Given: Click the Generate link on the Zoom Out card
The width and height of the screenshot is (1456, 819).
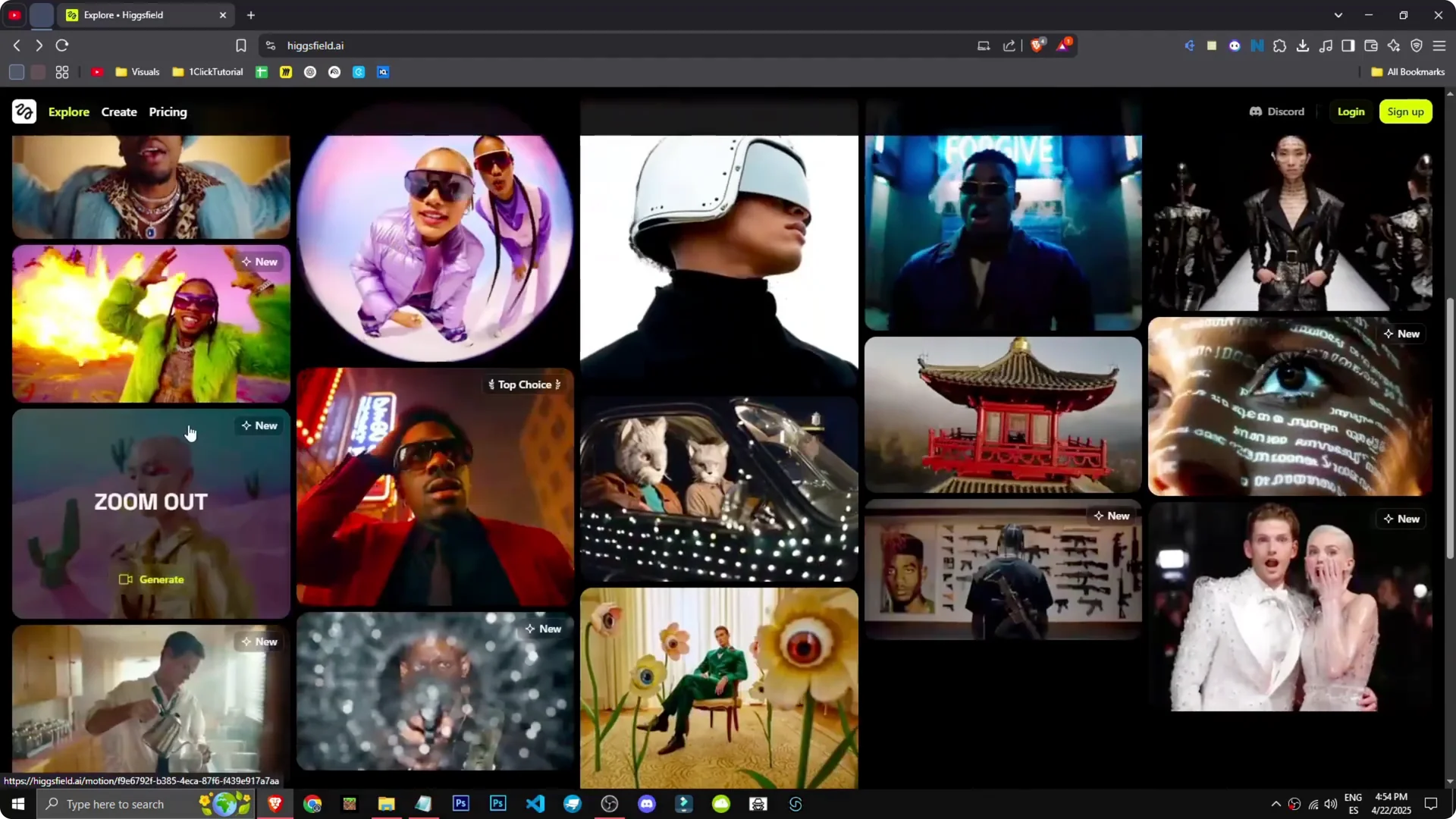Looking at the screenshot, I should click(152, 579).
